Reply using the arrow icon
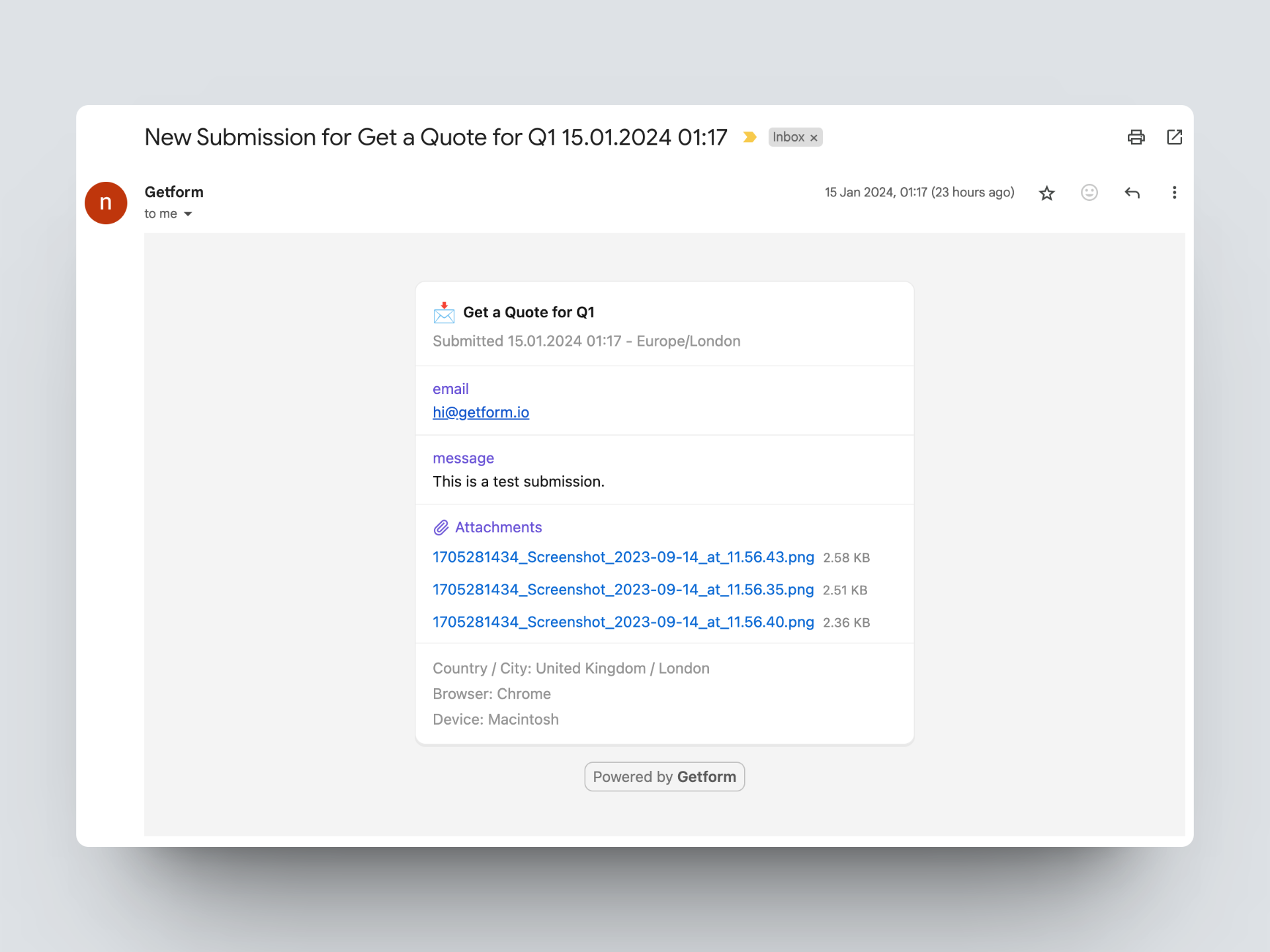This screenshot has width=1270, height=952. point(1132,193)
